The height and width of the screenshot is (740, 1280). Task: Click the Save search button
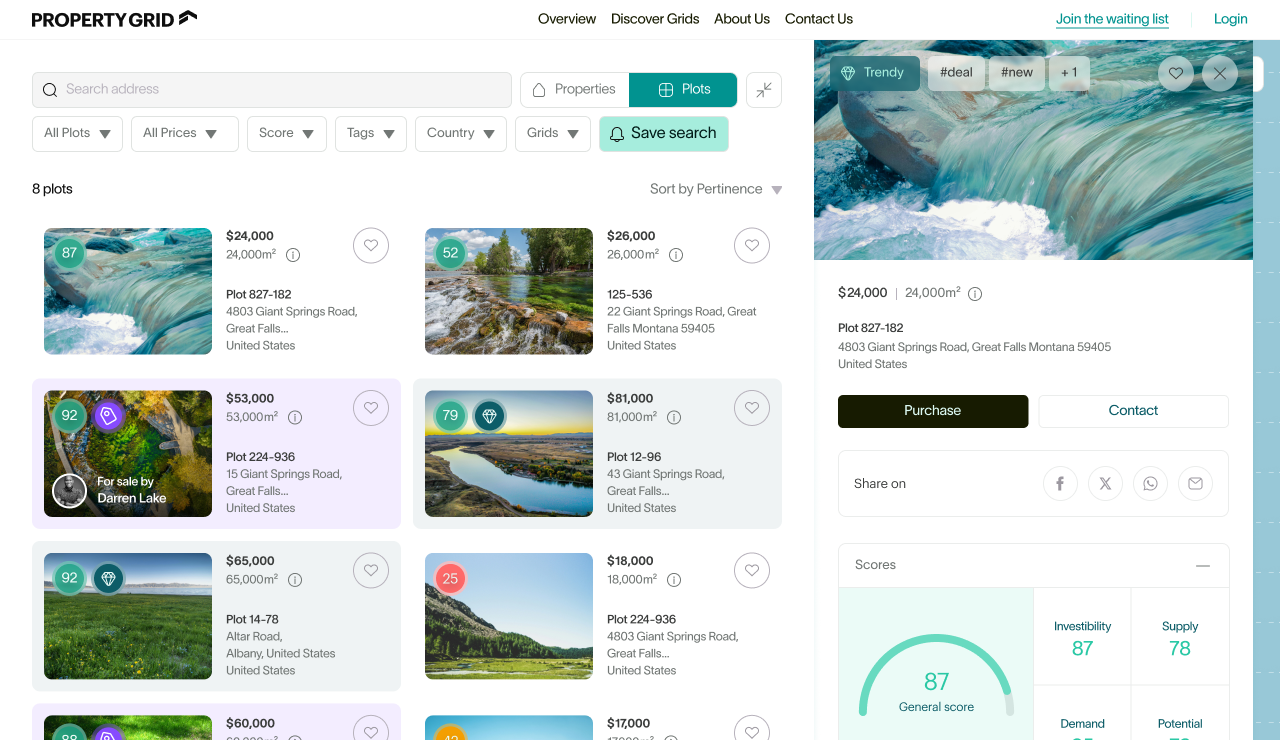(x=664, y=134)
